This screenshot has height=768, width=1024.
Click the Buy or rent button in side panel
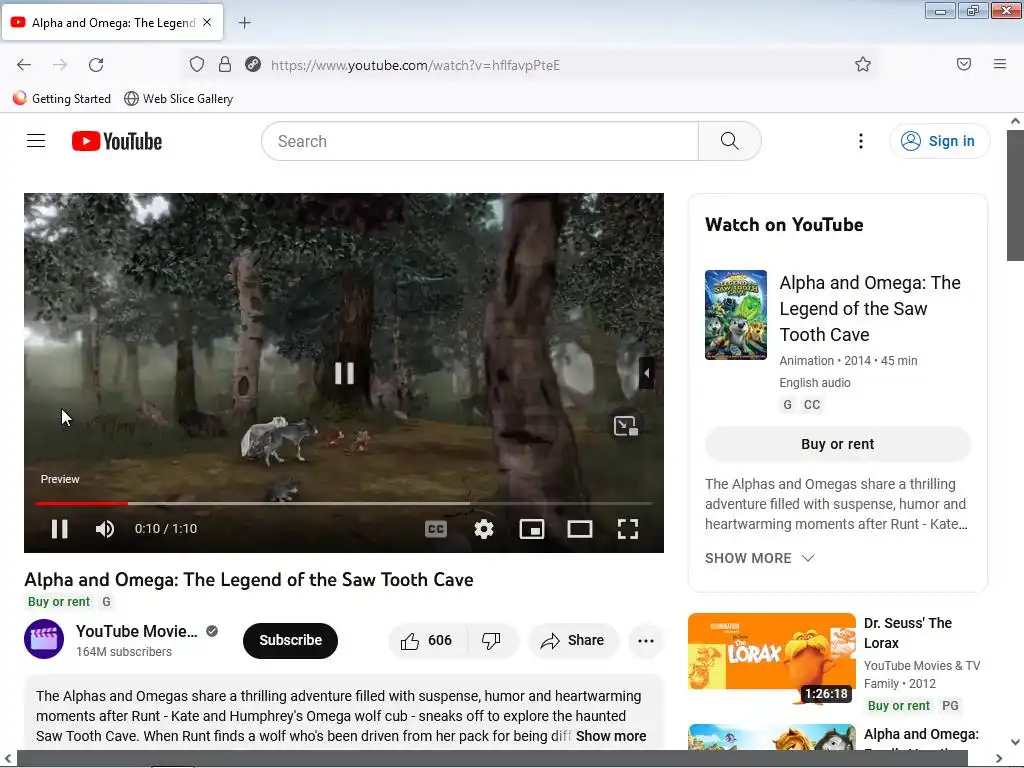point(838,444)
